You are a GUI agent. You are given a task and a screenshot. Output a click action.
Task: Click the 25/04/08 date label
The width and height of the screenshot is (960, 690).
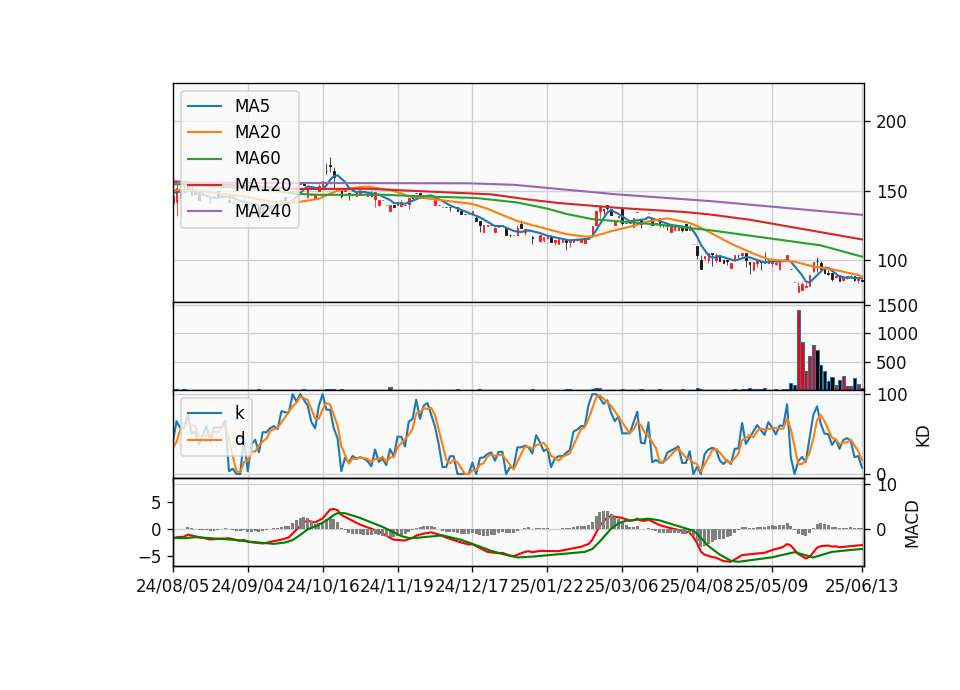click(697, 586)
